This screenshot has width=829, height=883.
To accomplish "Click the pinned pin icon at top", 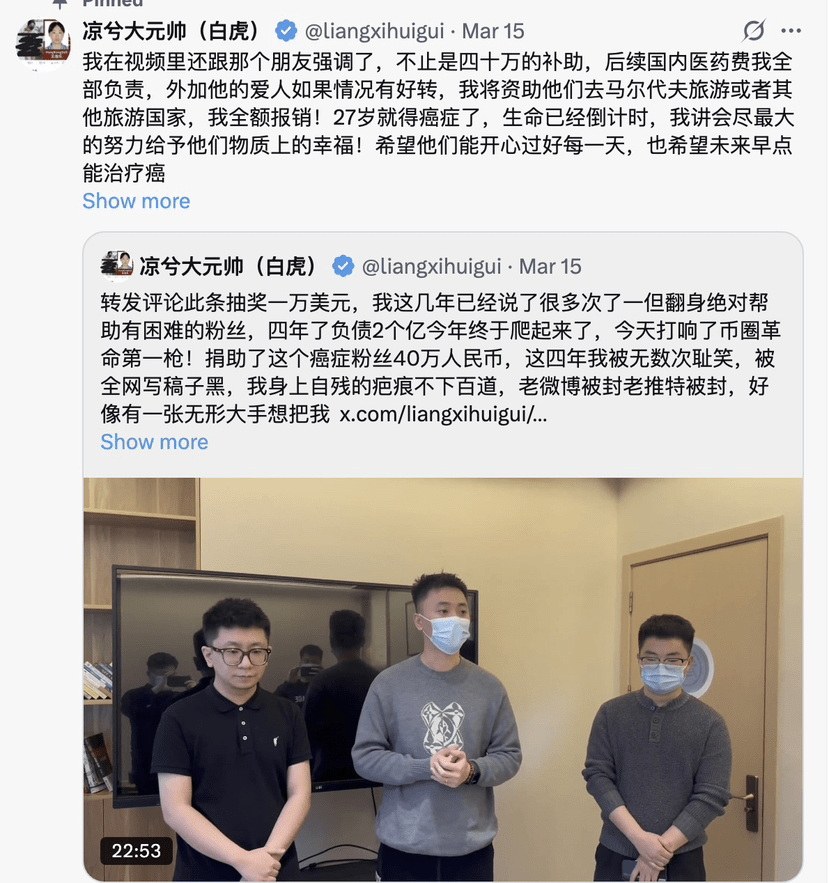I will click(x=59, y=3).
